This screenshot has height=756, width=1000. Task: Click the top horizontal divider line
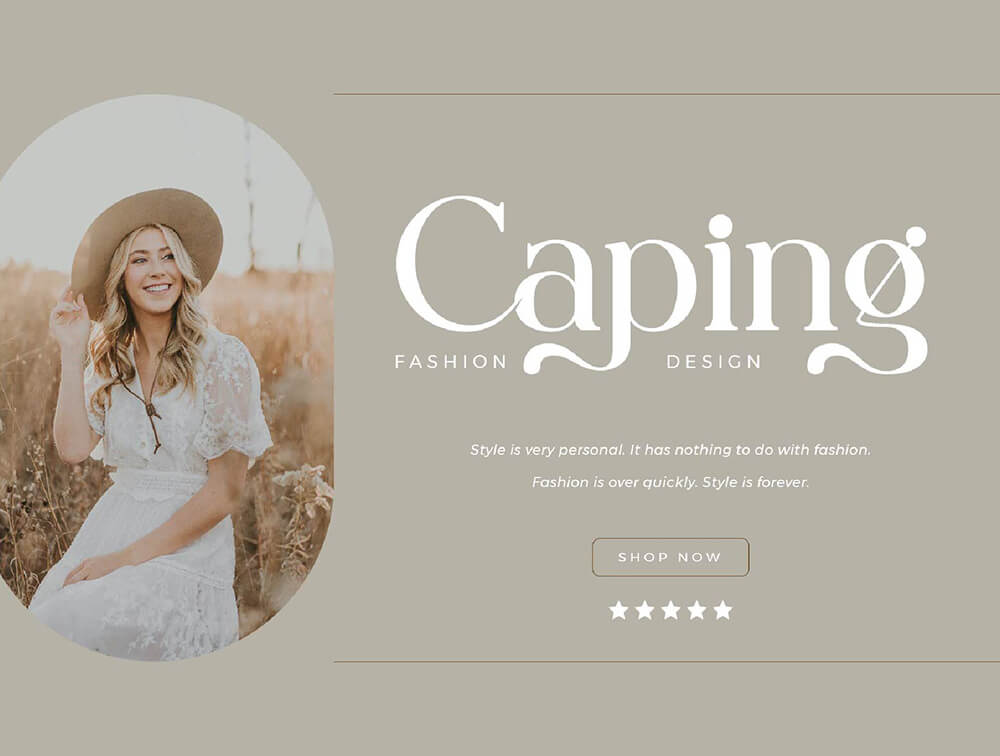point(666,94)
